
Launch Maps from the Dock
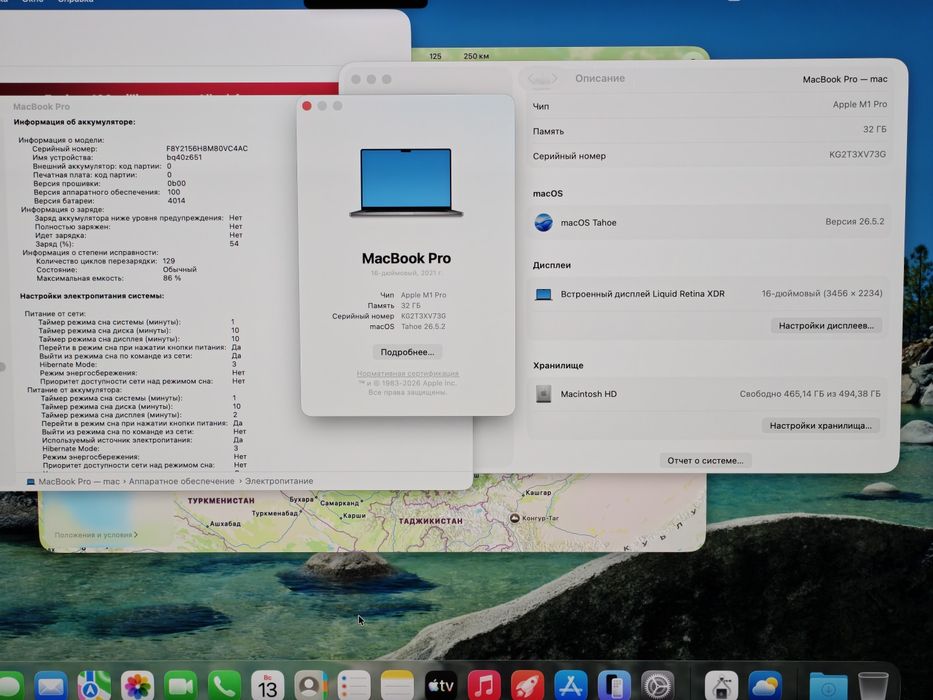tap(94, 686)
